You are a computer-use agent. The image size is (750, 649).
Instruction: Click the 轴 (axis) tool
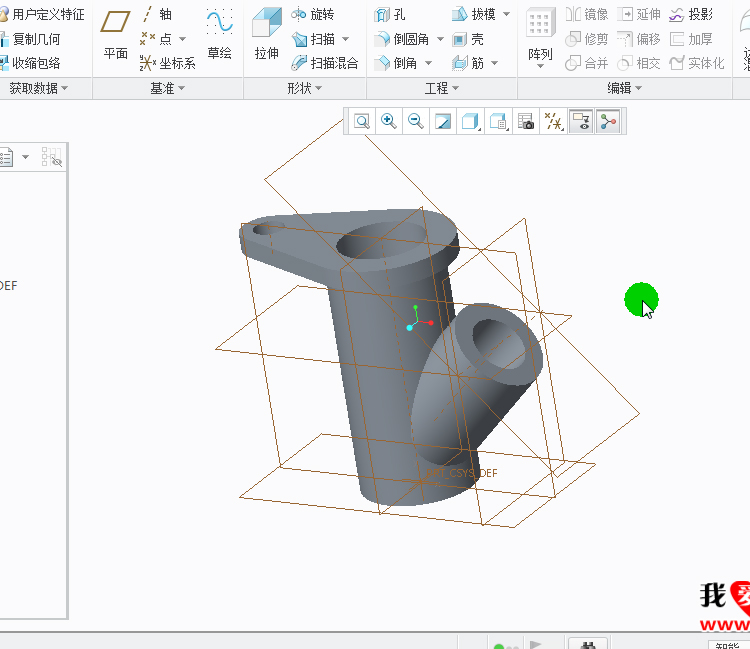point(156,14)
